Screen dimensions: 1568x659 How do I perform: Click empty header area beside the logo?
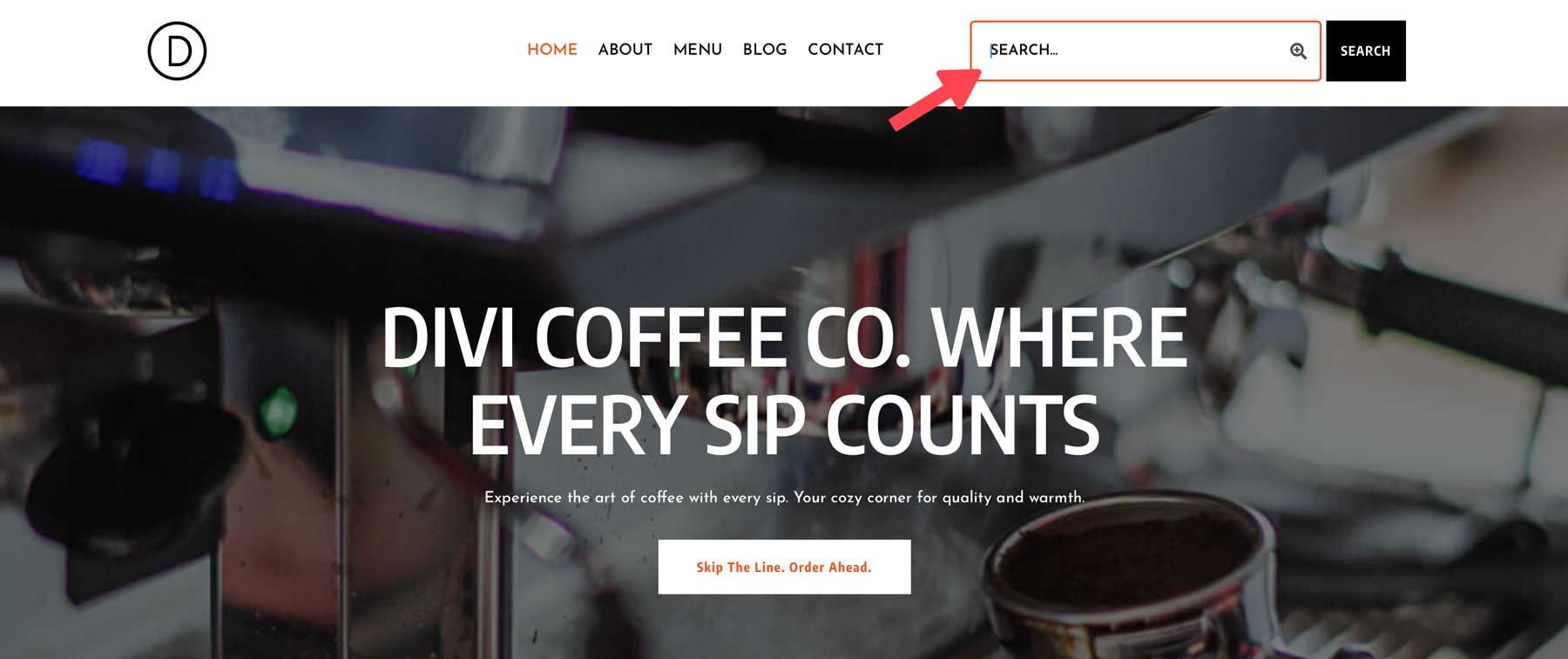pos(348,51)
